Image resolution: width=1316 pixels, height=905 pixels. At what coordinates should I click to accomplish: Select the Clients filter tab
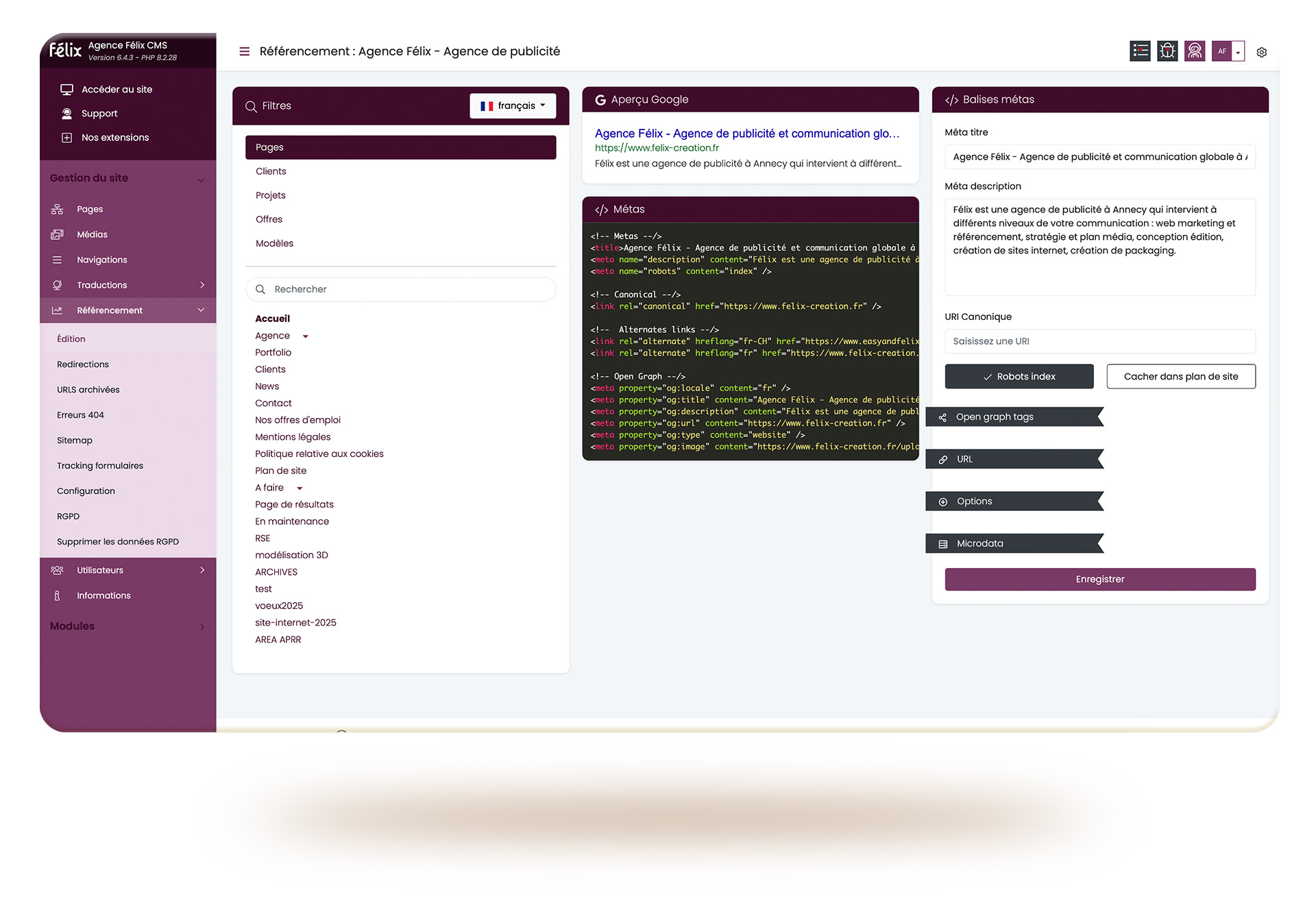pos(401,172)
